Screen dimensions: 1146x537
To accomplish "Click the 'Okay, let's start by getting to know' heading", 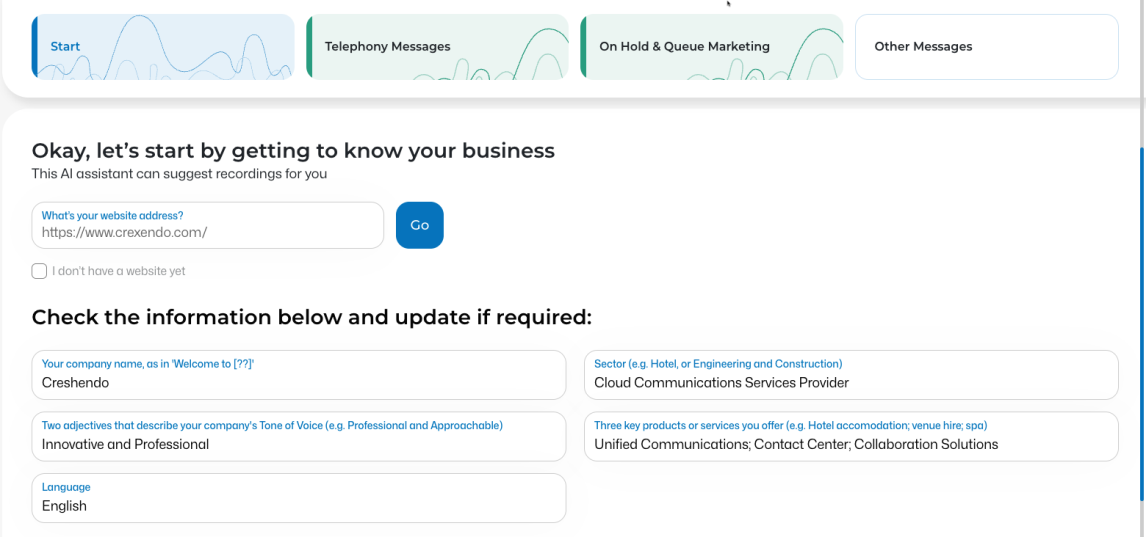I will (293, 151).
